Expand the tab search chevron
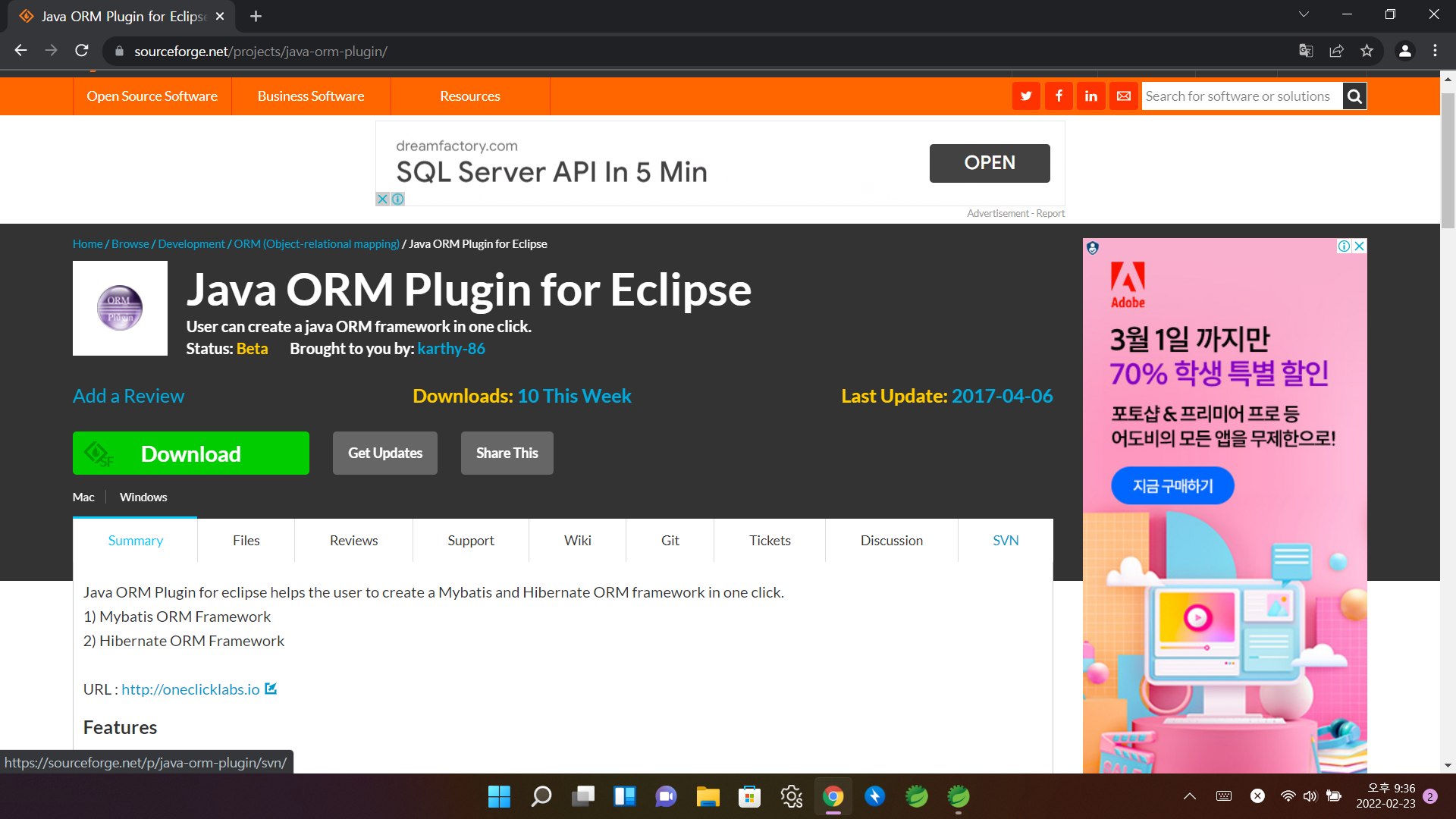The height and width of the screenshot is (819, 1456). tap(1304, 14)
